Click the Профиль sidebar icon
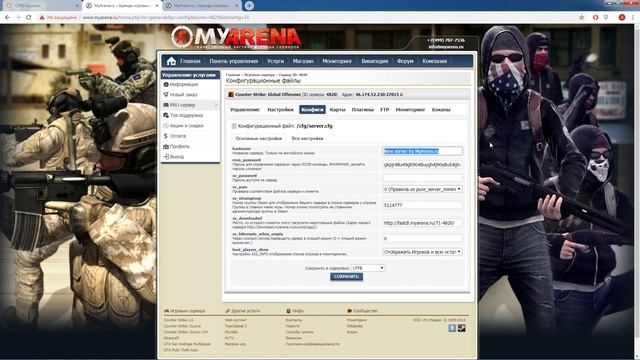The width and height of the screenshot is (640, 360). 166,146
